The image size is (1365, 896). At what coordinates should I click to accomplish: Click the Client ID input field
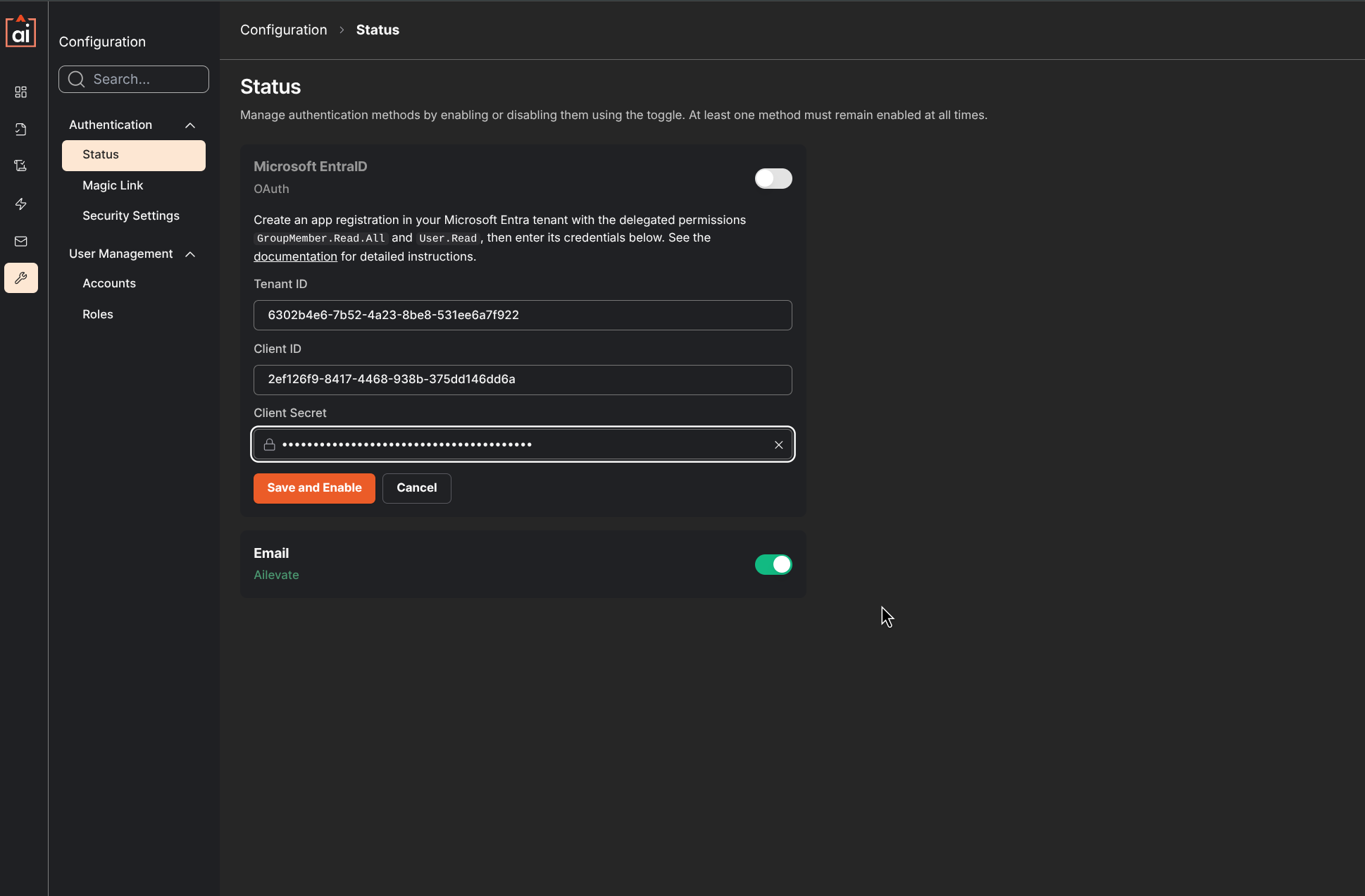[523, 380]
